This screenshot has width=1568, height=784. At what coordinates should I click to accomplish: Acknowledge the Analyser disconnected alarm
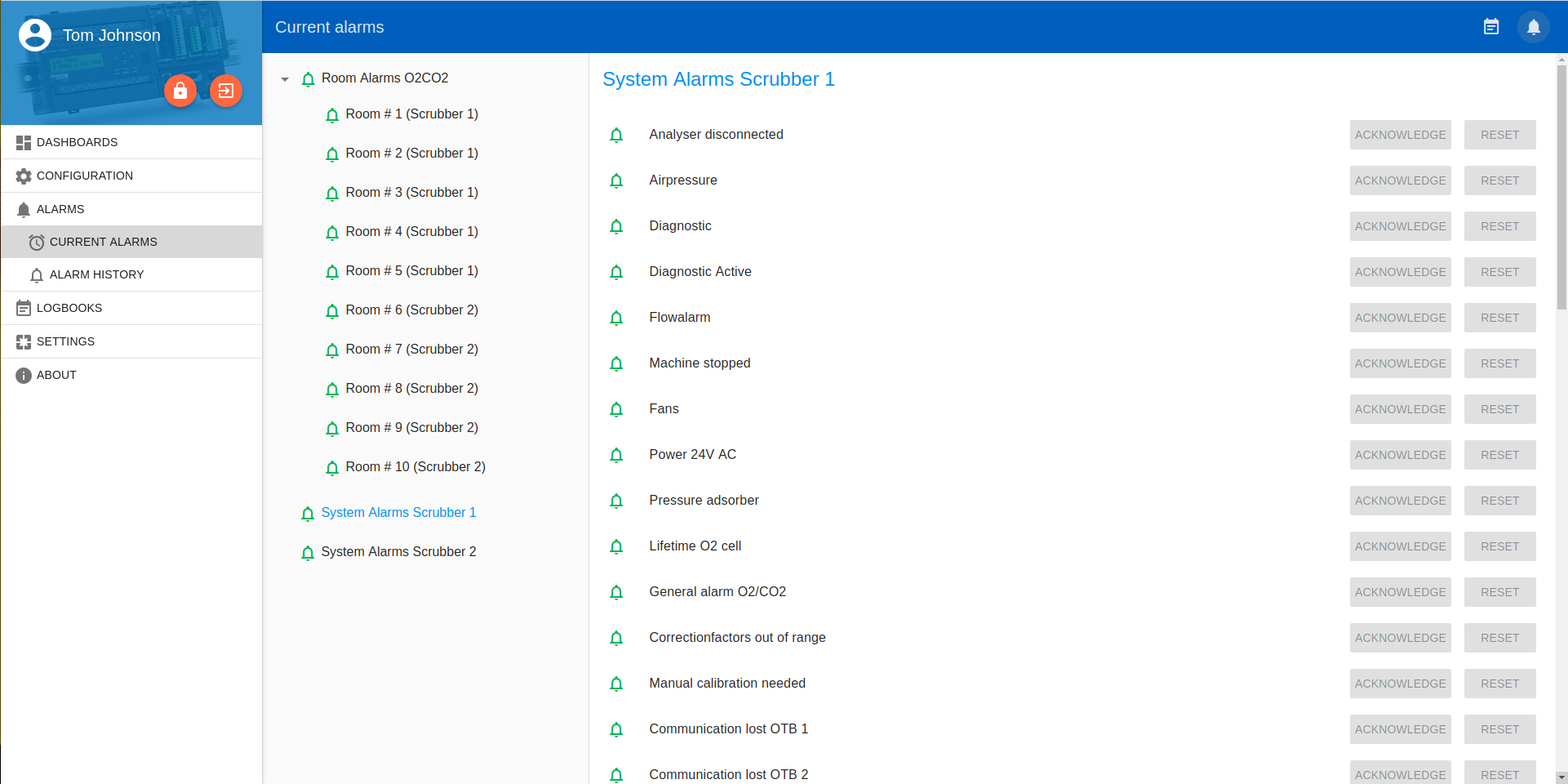[x=1400, y=135]
